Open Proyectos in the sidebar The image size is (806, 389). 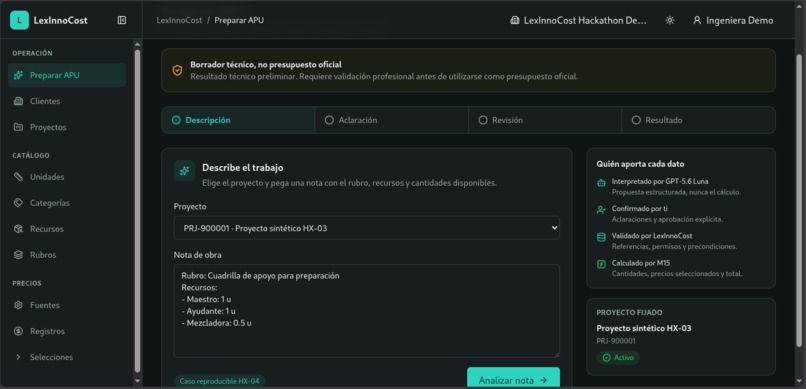[67, 127]
